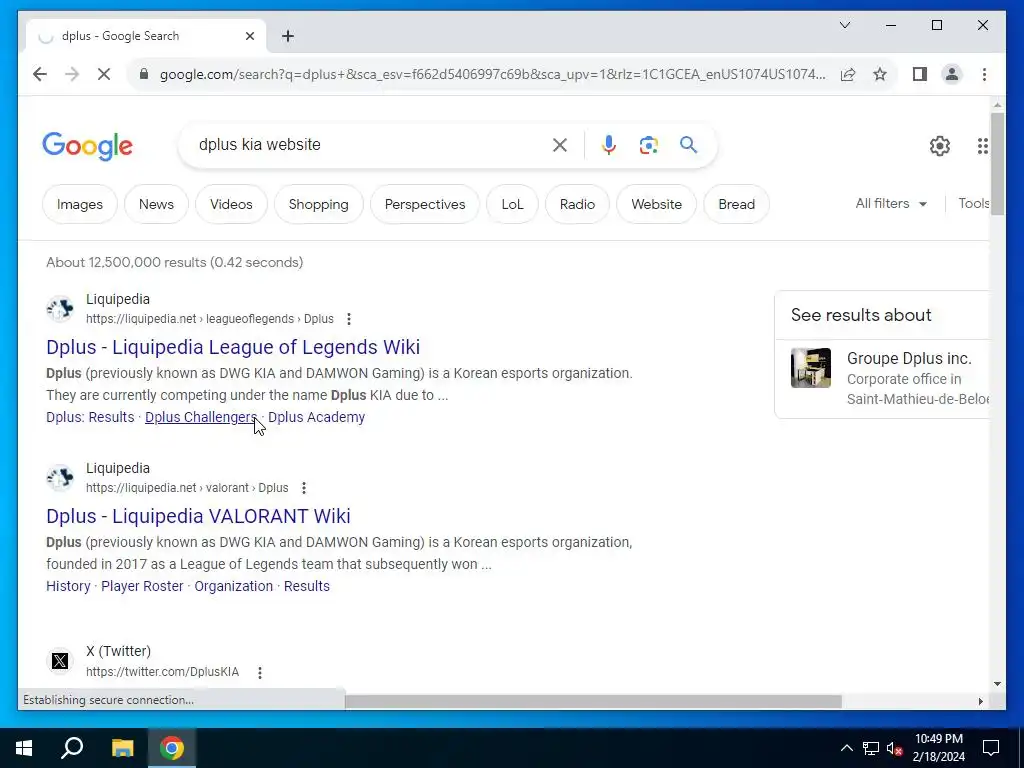Open the tab search chevron
Image resolution: width=1024 pixels, height=768 pixels.
click(x=844, y=25)
